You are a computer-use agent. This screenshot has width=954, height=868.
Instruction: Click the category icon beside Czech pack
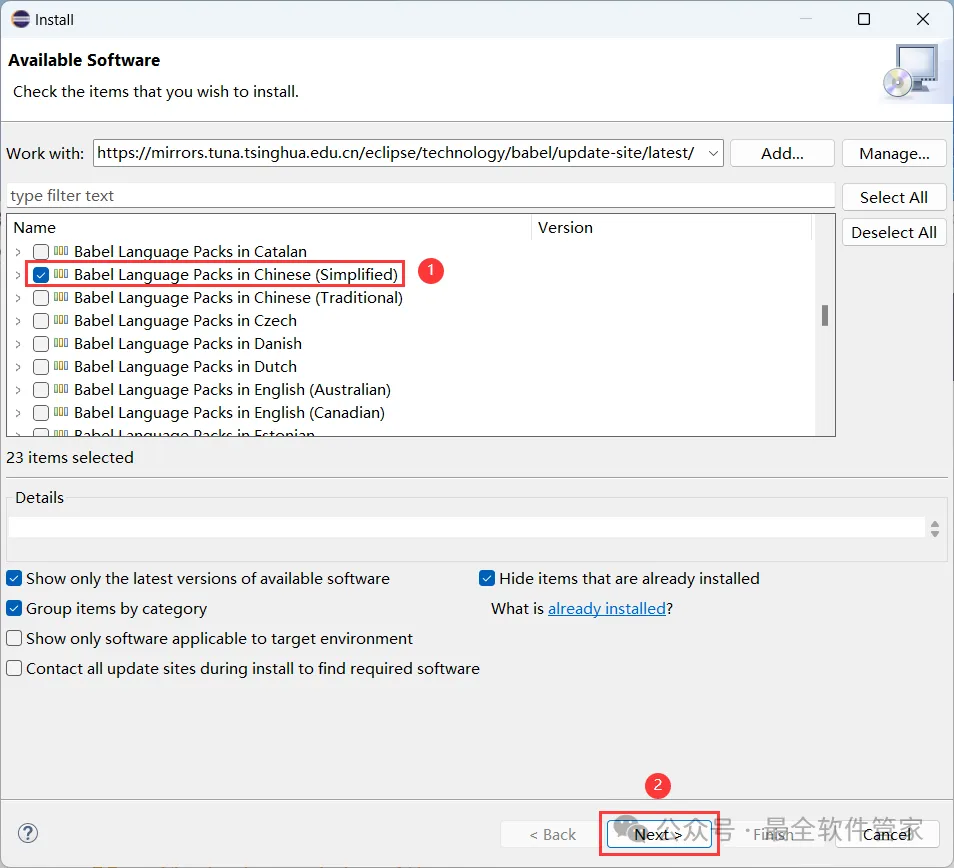tap(61, 320)
